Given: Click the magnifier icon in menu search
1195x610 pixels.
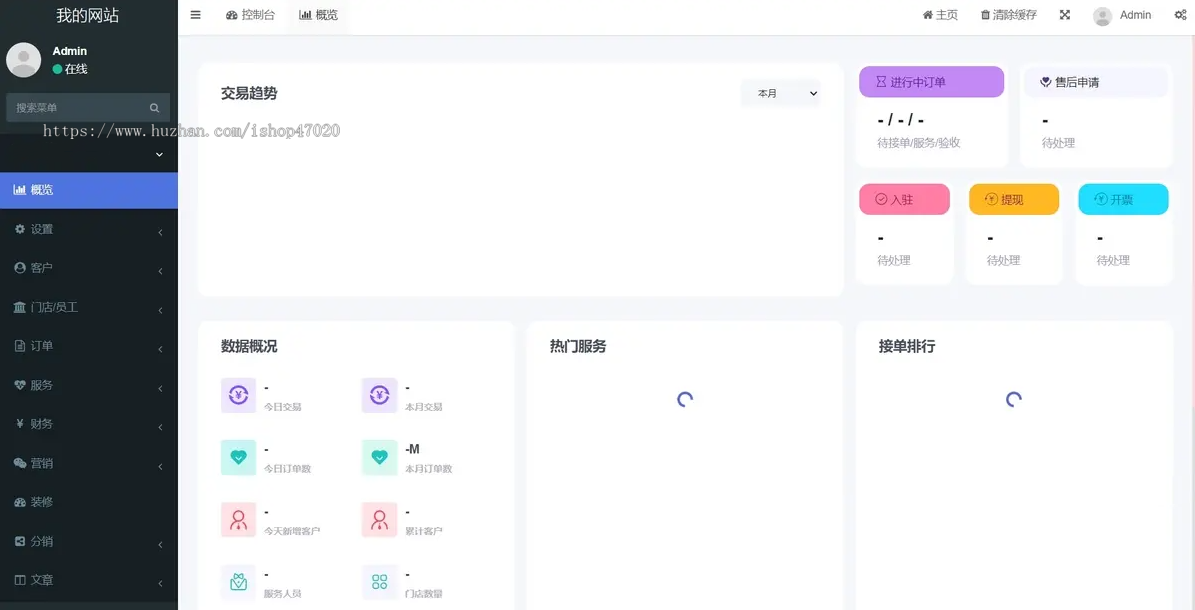Looking at the screenshot, I should [155, 108].
